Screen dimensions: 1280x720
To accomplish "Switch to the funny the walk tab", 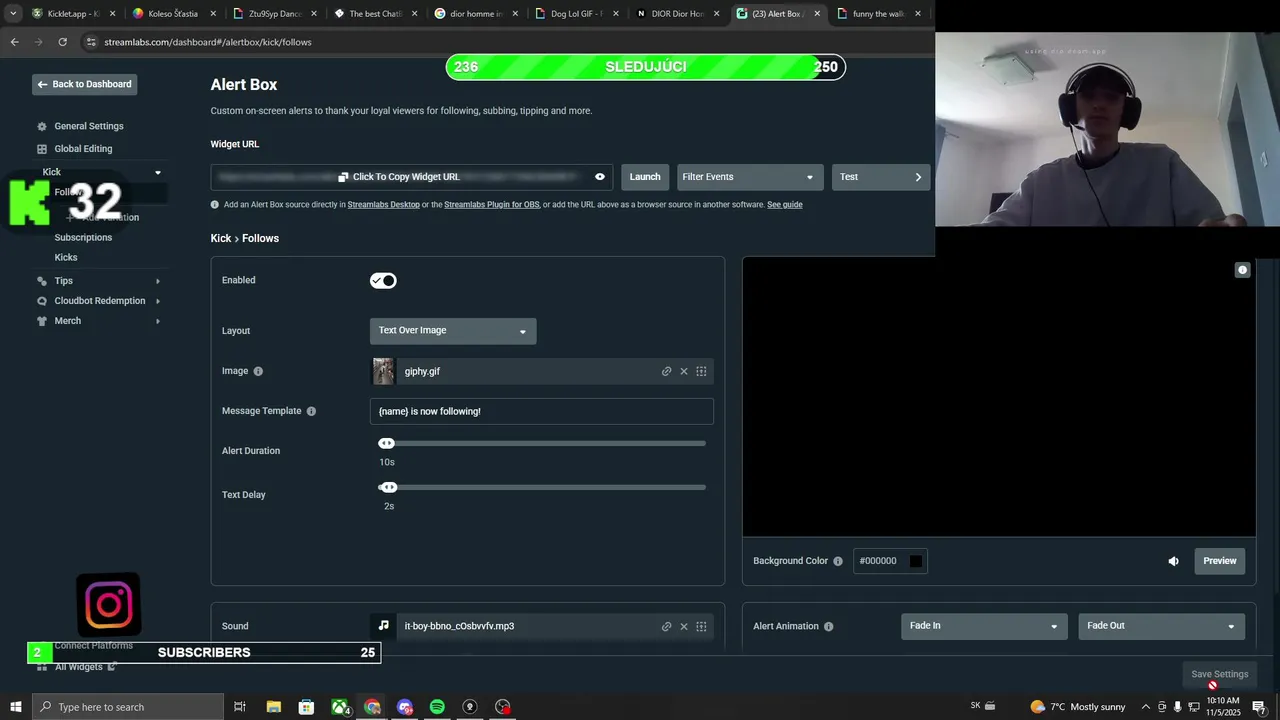I will coord(878,14).
